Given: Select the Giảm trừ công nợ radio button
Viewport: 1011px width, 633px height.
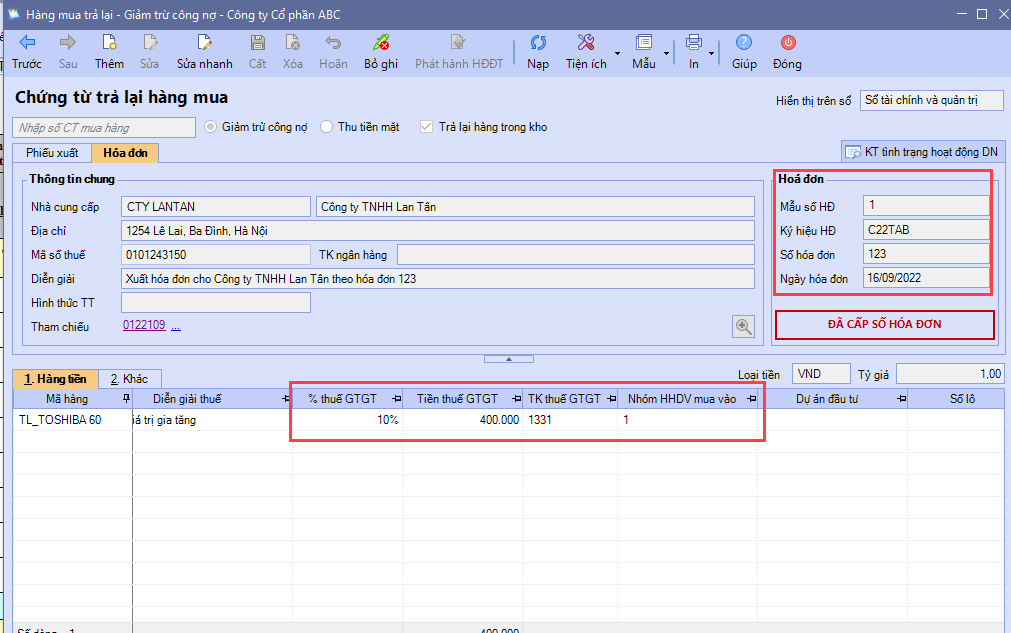Looking at the screenshot, I should (211, 127).
